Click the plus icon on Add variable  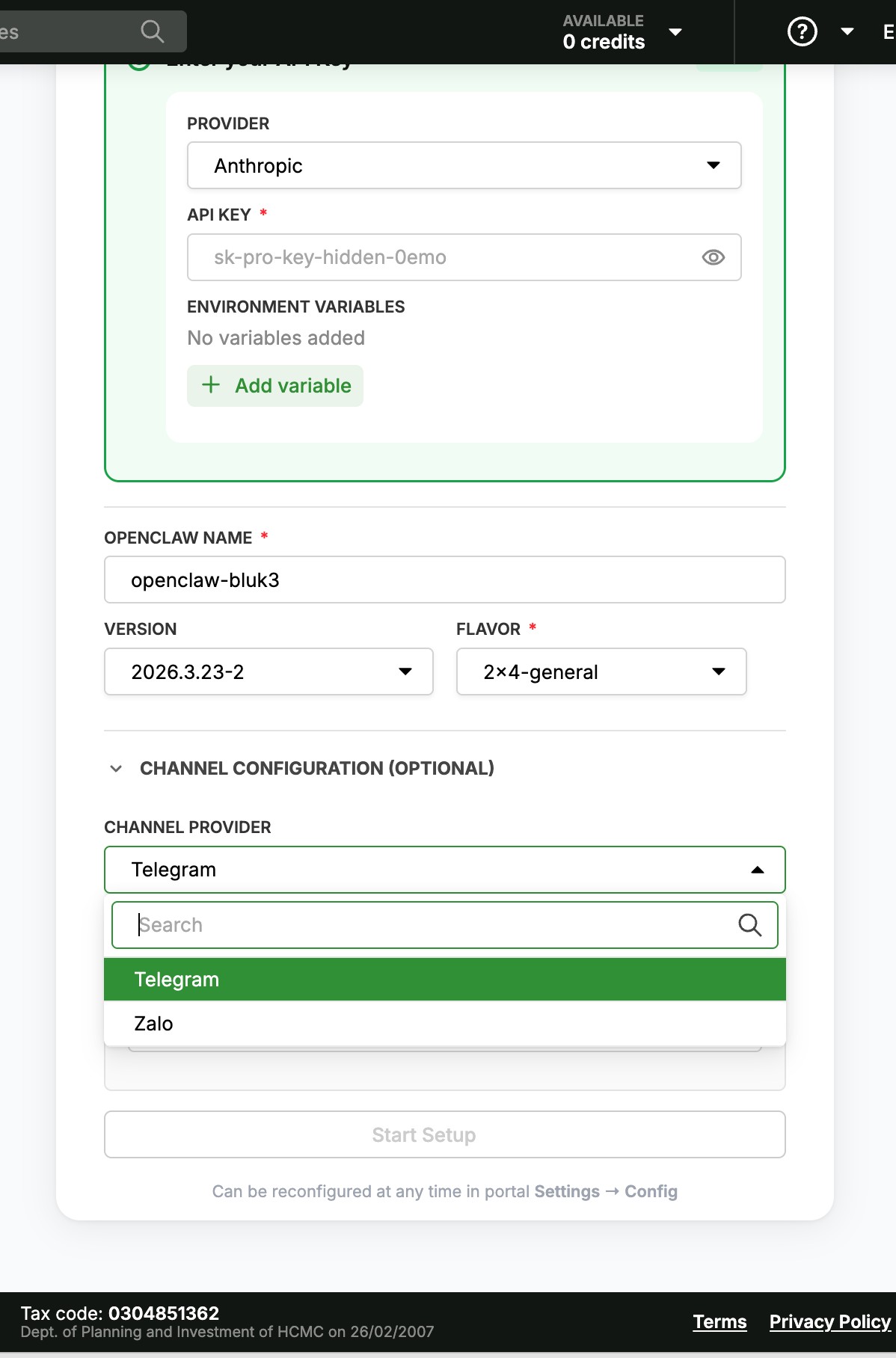click(x=211, y=385)
